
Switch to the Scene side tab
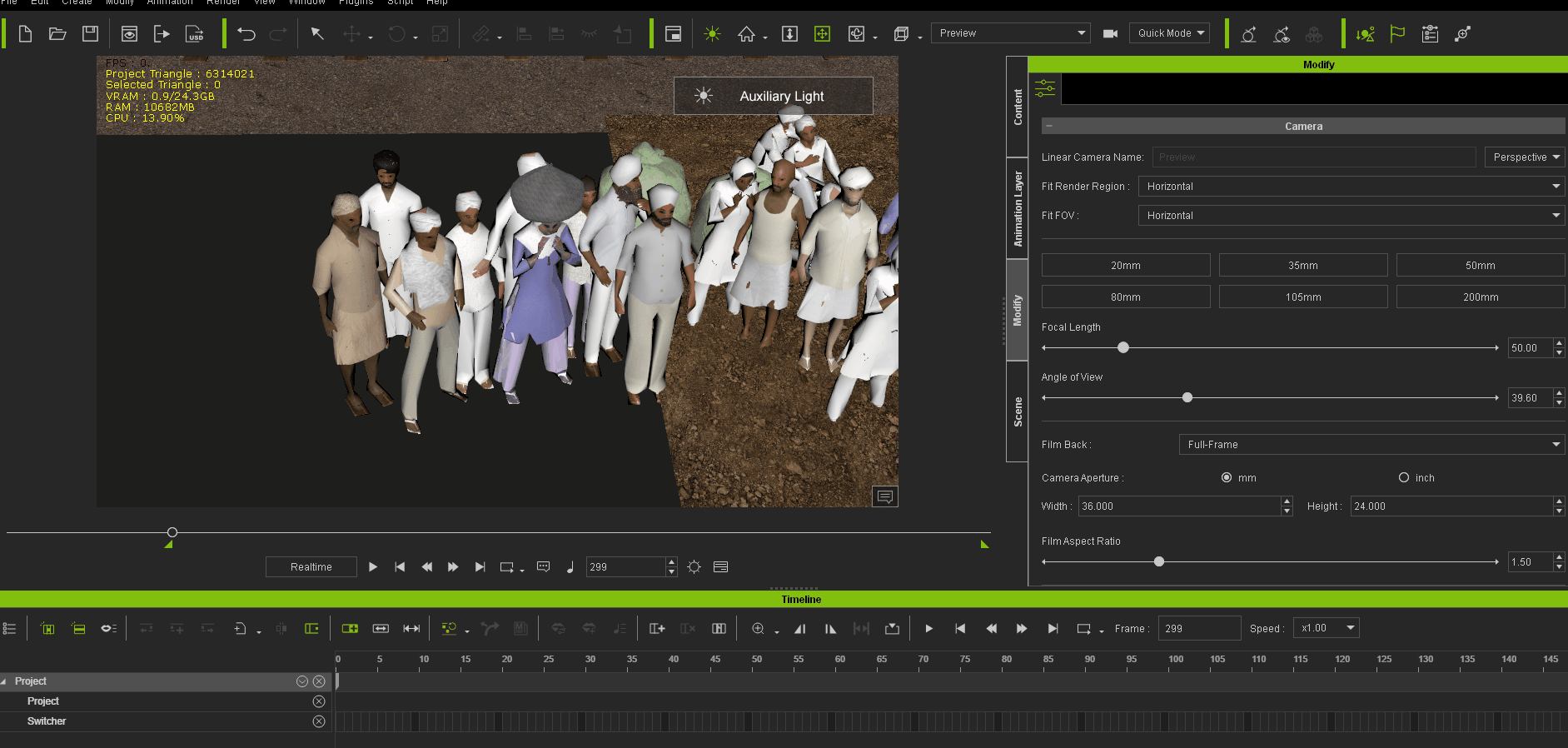point(1018,411)
